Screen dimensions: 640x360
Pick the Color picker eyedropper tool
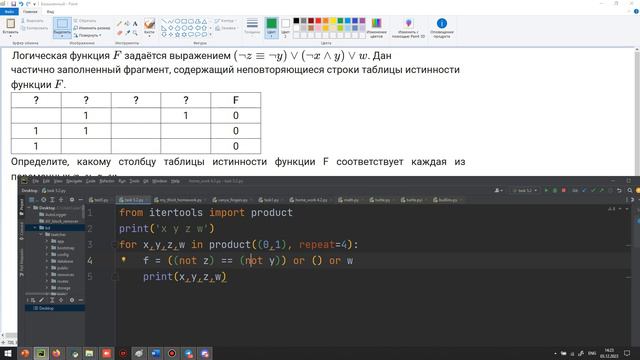pos(127,32)
